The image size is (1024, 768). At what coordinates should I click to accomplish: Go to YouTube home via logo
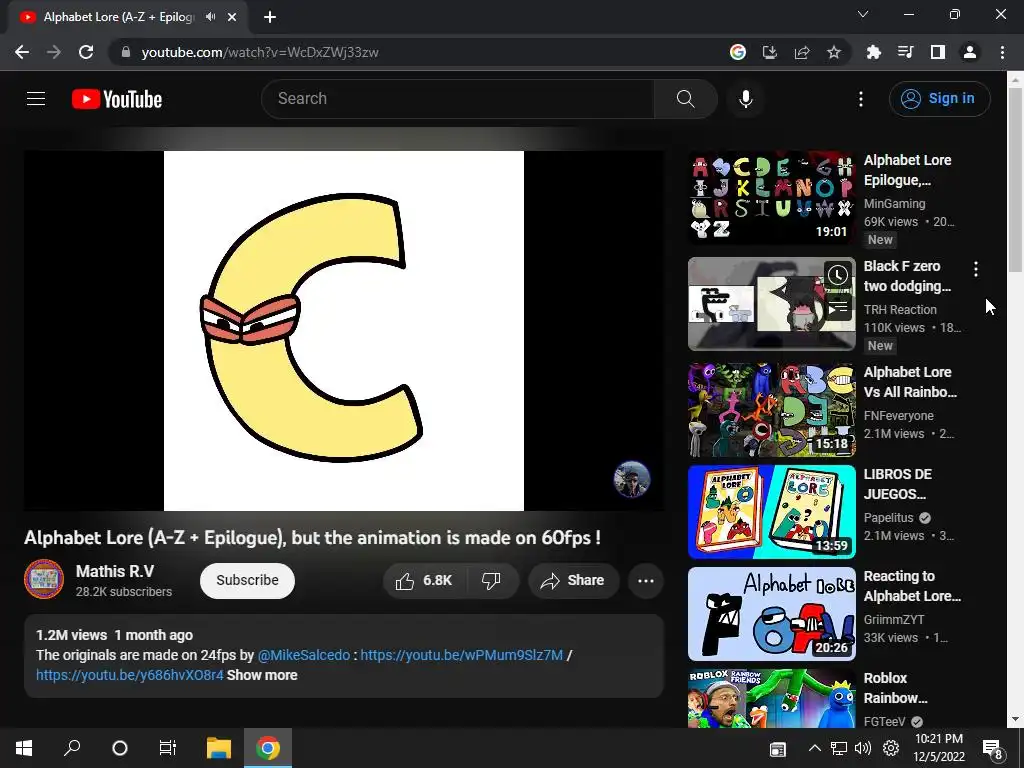point(117,99)
